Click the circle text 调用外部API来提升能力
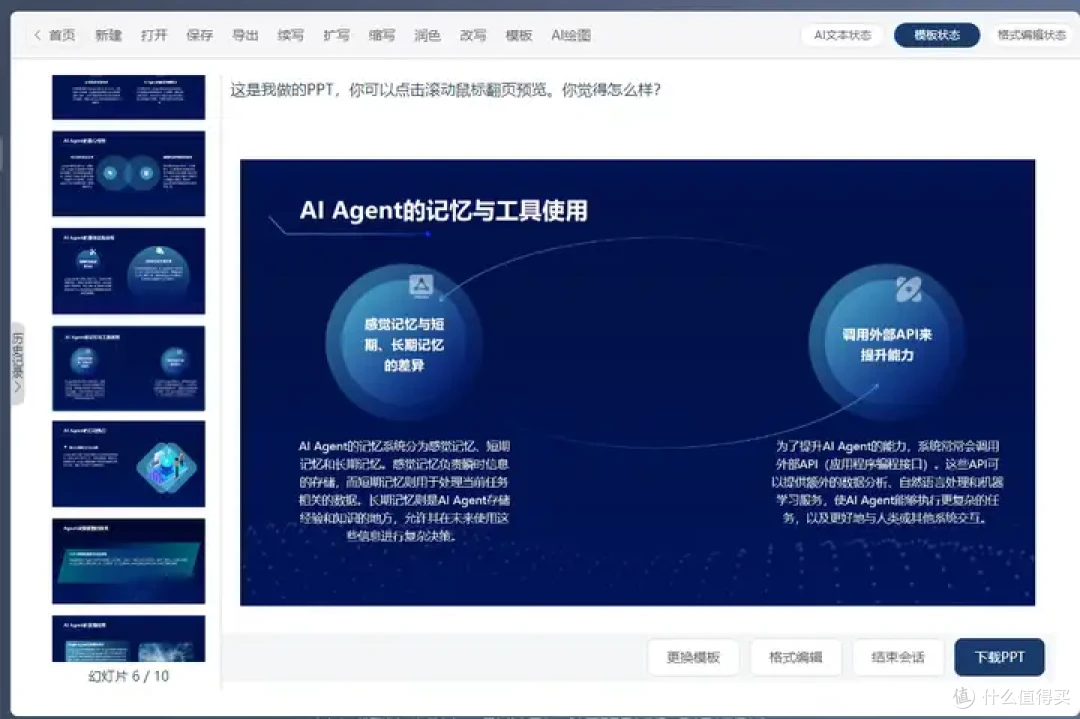Image resolution: width=1080 pixels, height=719 pixels. pyautogui.click(x=887, y=344)
